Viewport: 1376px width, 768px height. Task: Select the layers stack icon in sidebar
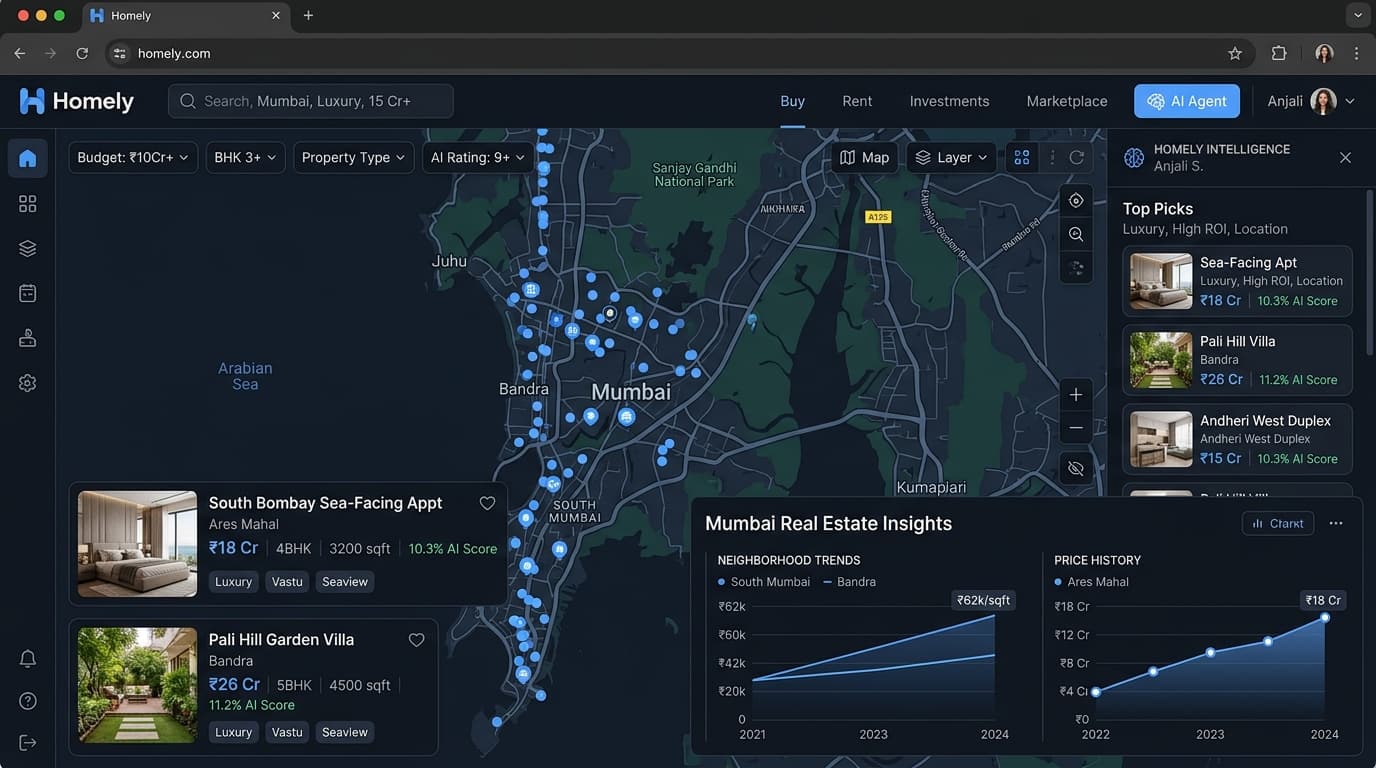coord(28,249)
